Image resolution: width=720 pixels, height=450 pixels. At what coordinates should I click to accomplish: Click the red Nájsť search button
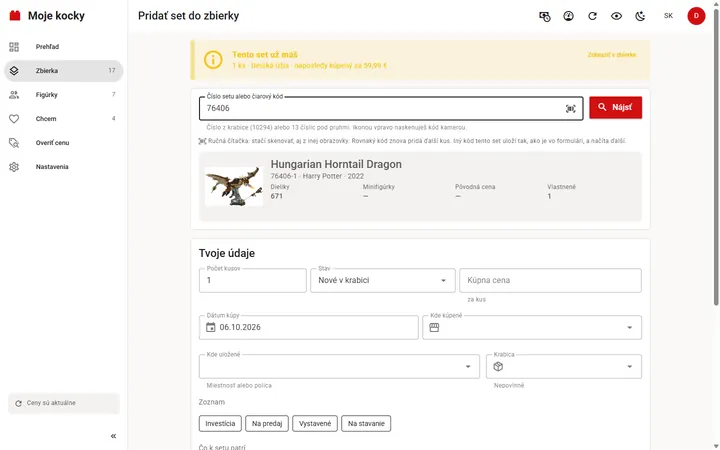click(x=615, y=107)
